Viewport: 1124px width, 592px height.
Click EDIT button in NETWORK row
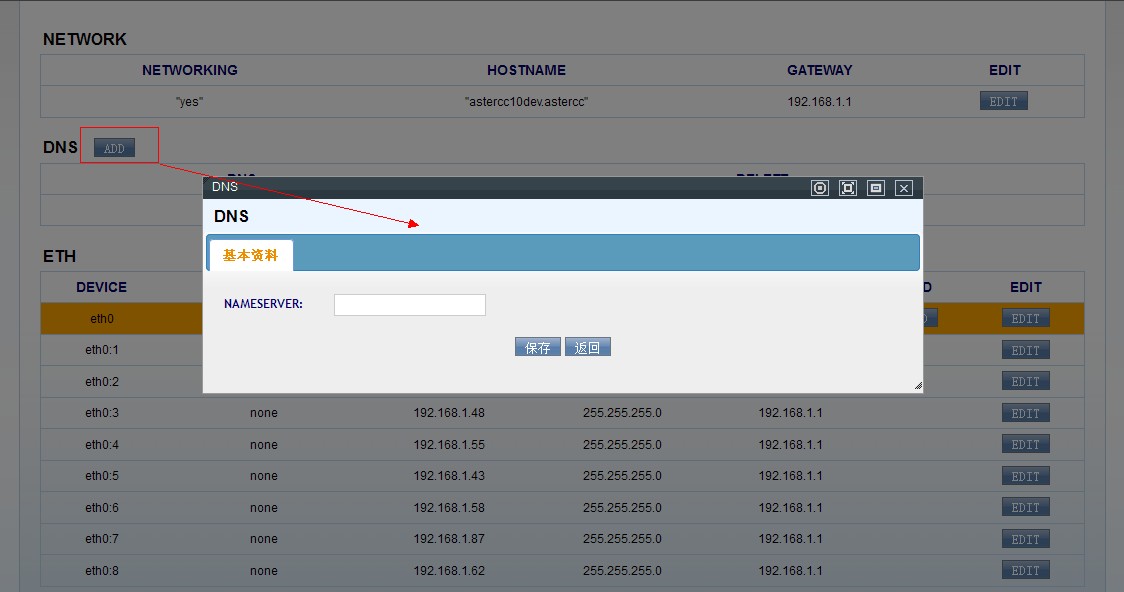1003,101
